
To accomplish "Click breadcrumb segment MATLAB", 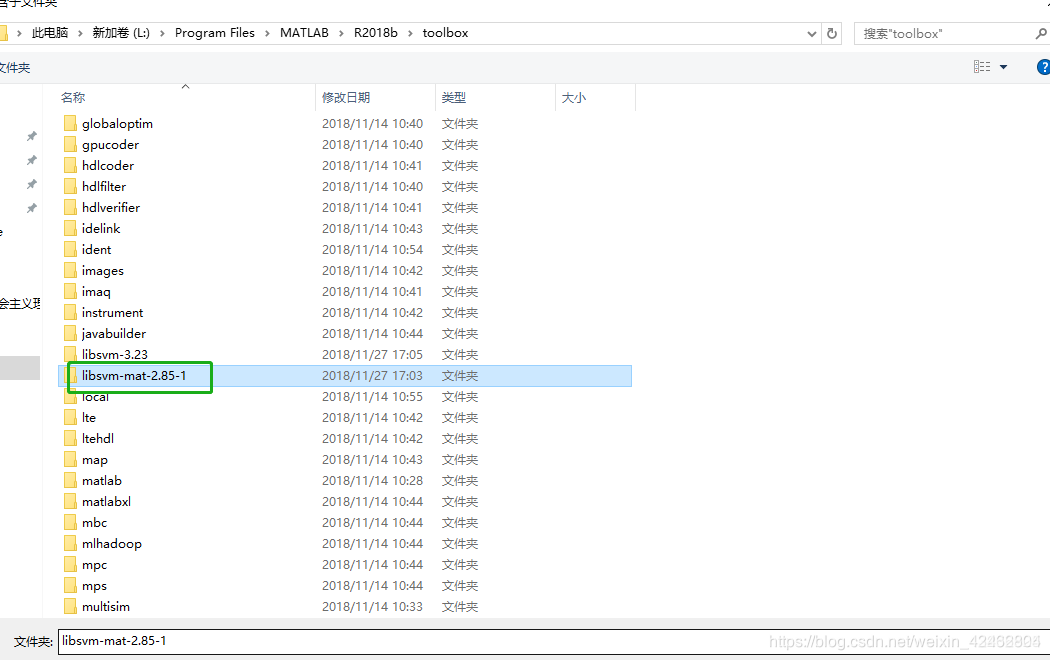I will tap(304, 33).
